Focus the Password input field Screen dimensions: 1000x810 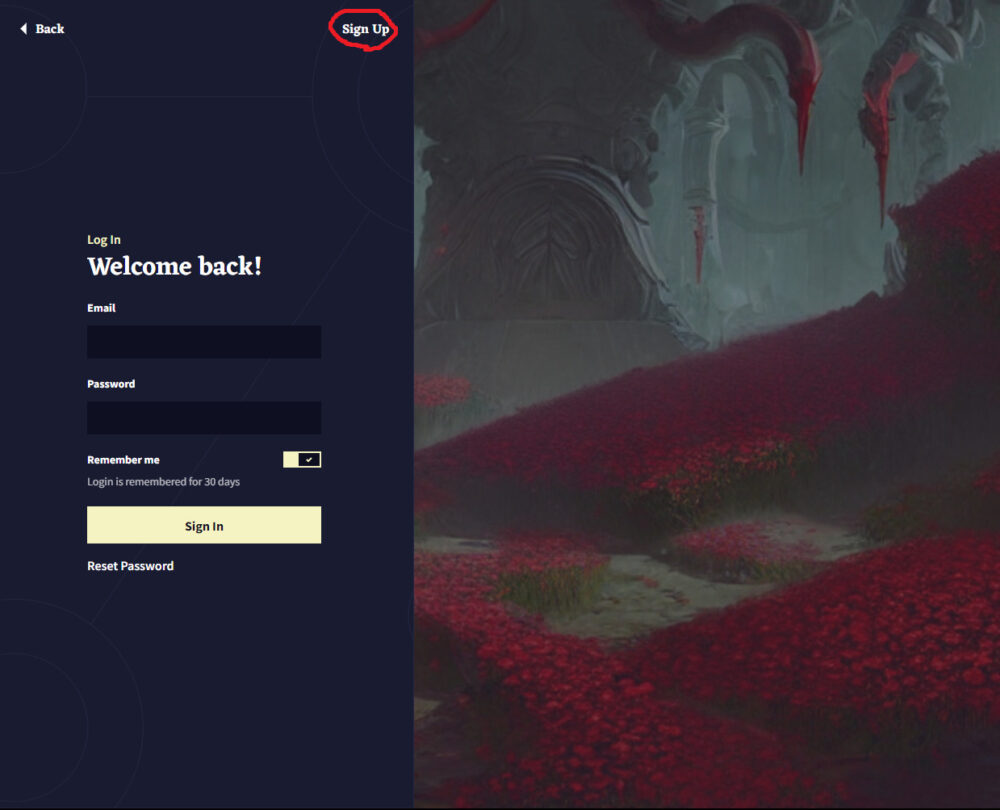click(x=204, y=418)
